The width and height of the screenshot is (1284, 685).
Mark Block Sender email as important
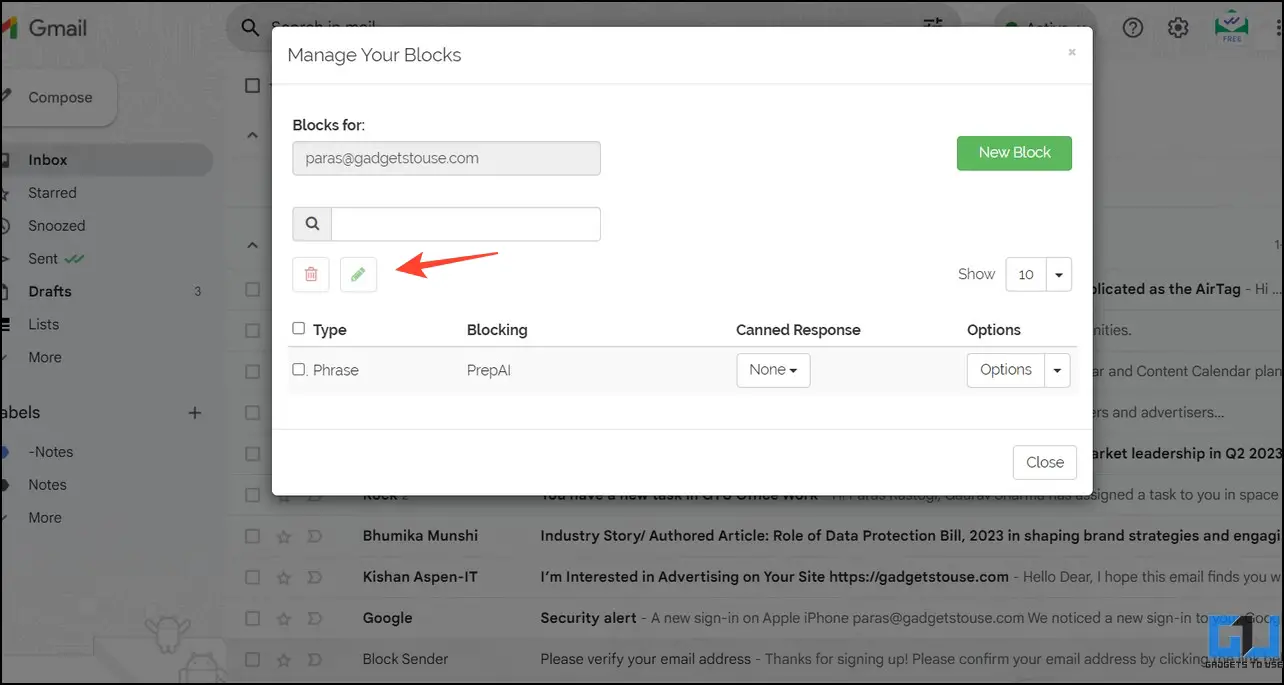[x=315, y=659]
